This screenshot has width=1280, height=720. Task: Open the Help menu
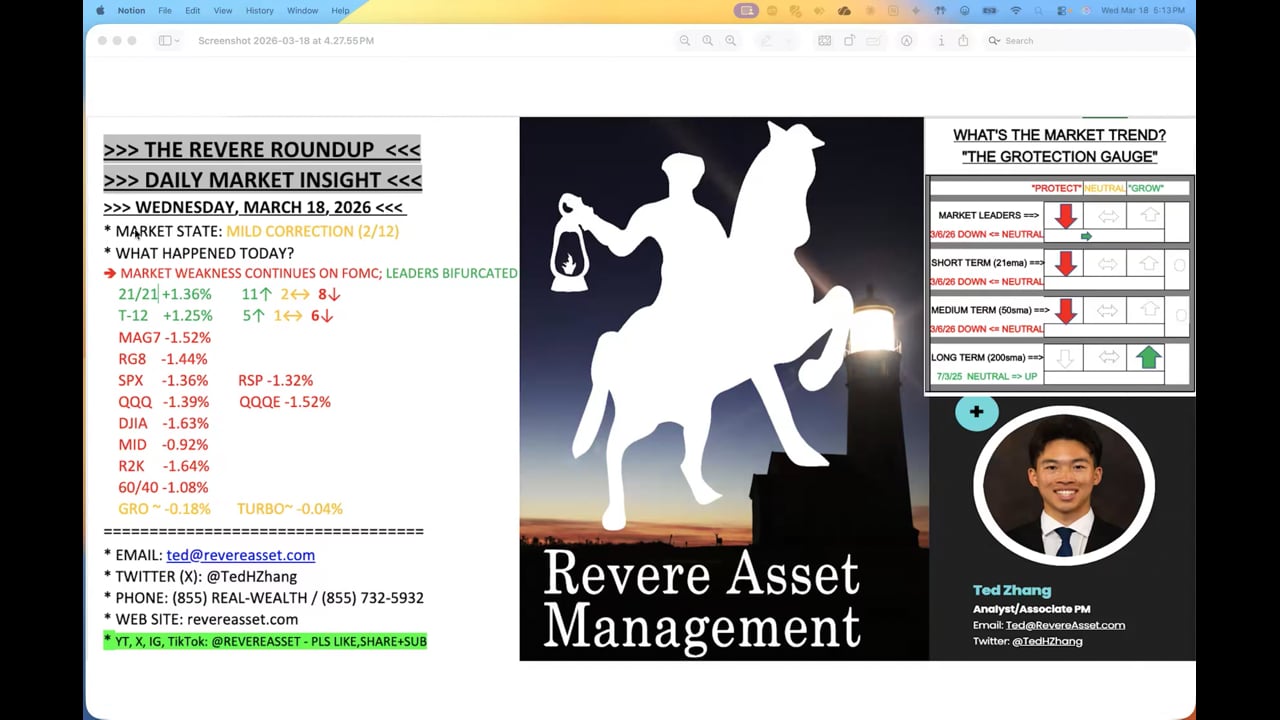[x=340, y=10]
